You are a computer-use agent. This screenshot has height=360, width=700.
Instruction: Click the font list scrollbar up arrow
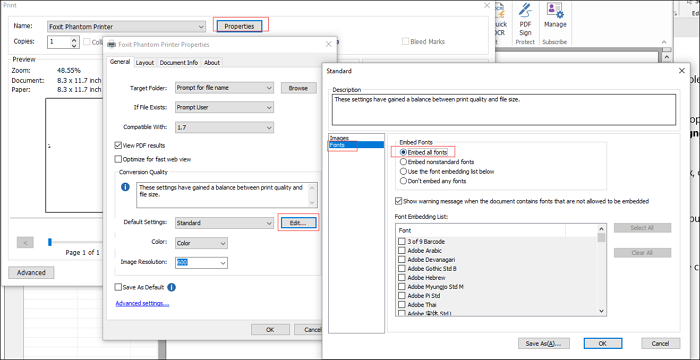click(601, 229)
